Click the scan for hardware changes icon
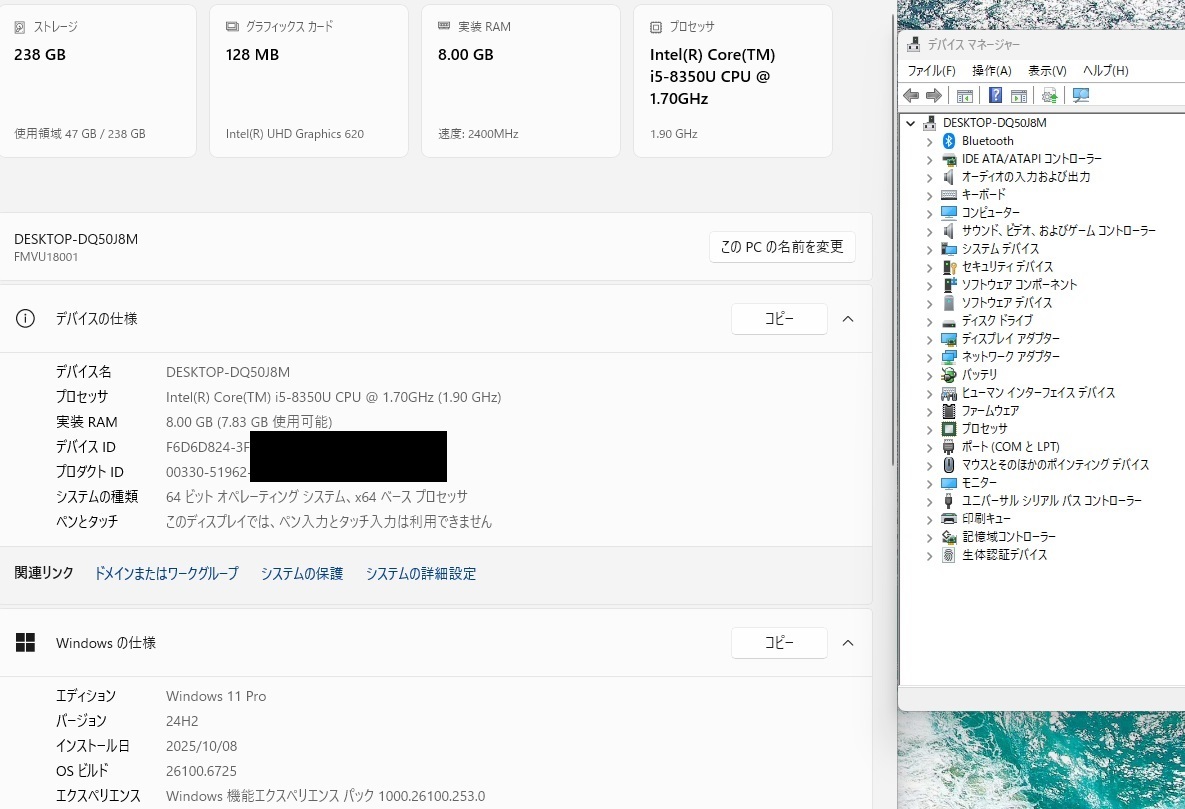Image resolution: width=1185 pixels, height=809 pixels. point(1081,95)
